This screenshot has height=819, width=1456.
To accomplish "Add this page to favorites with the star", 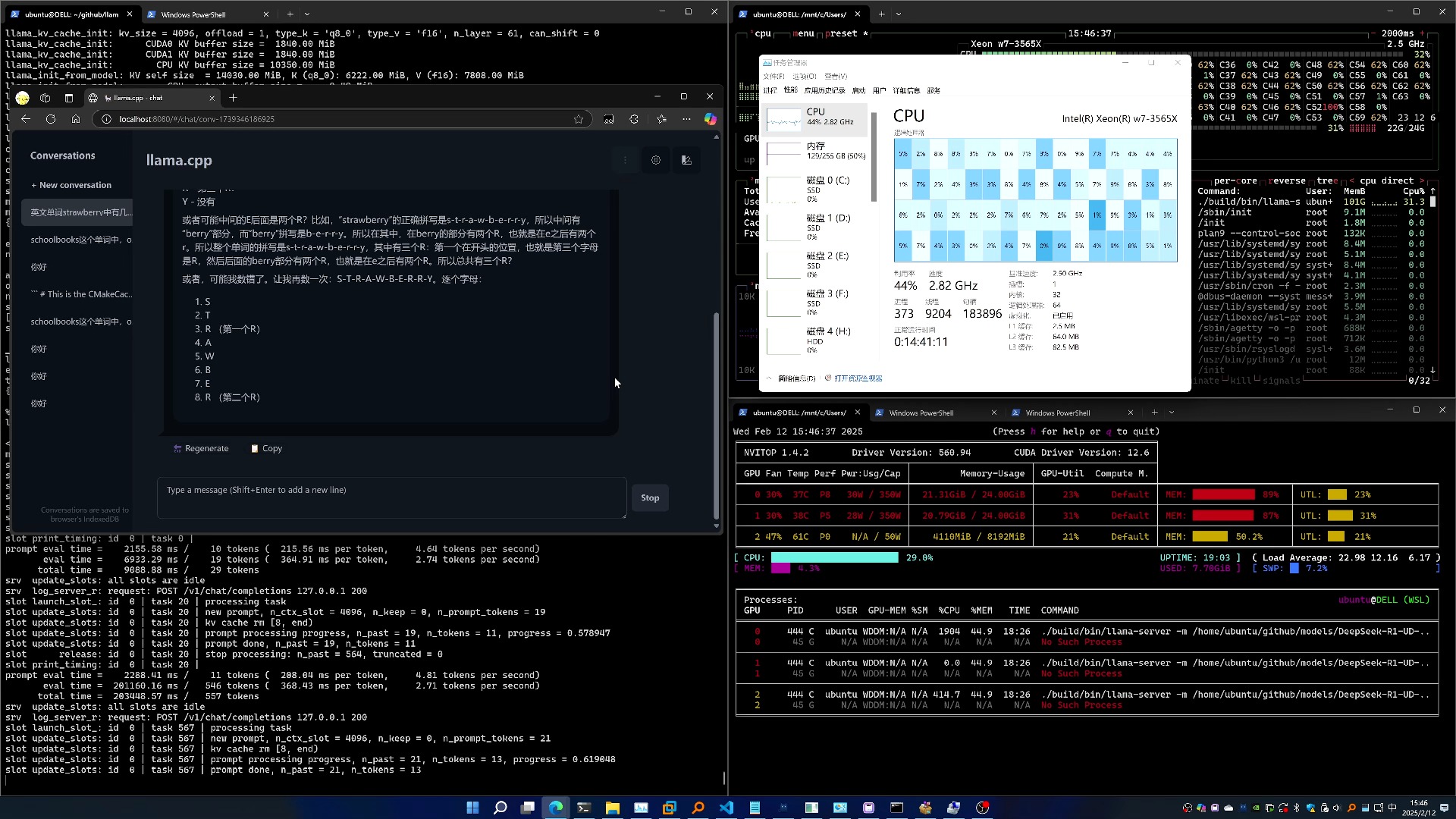I will click(579, 119).
